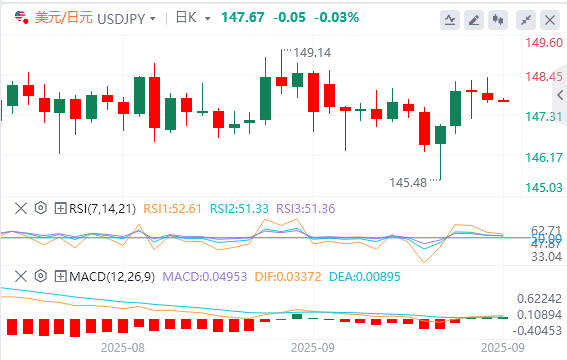Click the MACD(12,26,9) label
Image resolution: width=567 pixels, height=360 pixels.
coord(112,277)
